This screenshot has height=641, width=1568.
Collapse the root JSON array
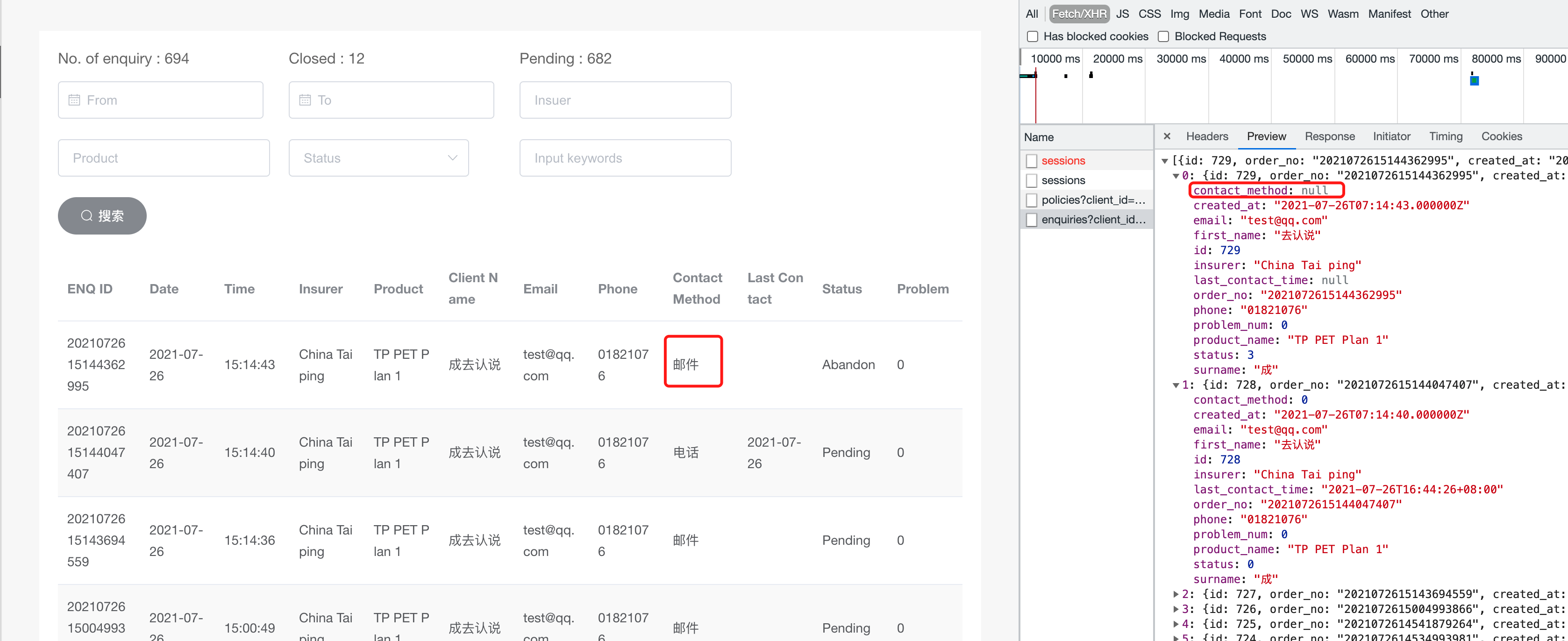pos(1164,161)
